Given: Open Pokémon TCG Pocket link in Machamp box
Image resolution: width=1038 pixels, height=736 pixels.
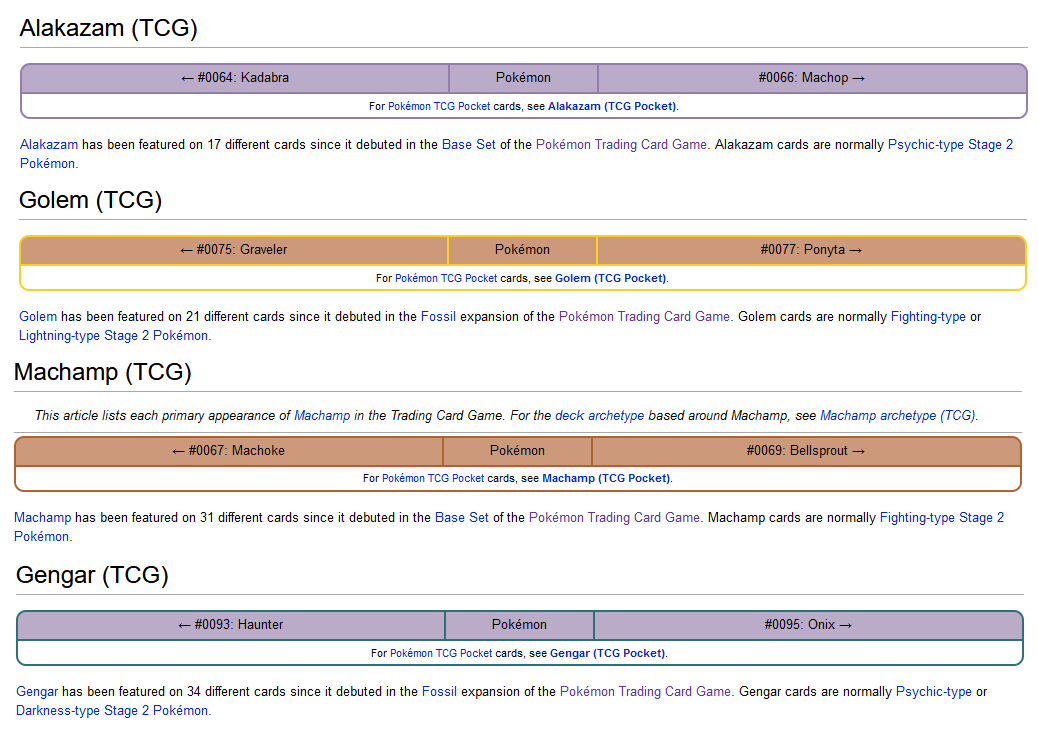Looking at the screenshot, I should 433,479.
